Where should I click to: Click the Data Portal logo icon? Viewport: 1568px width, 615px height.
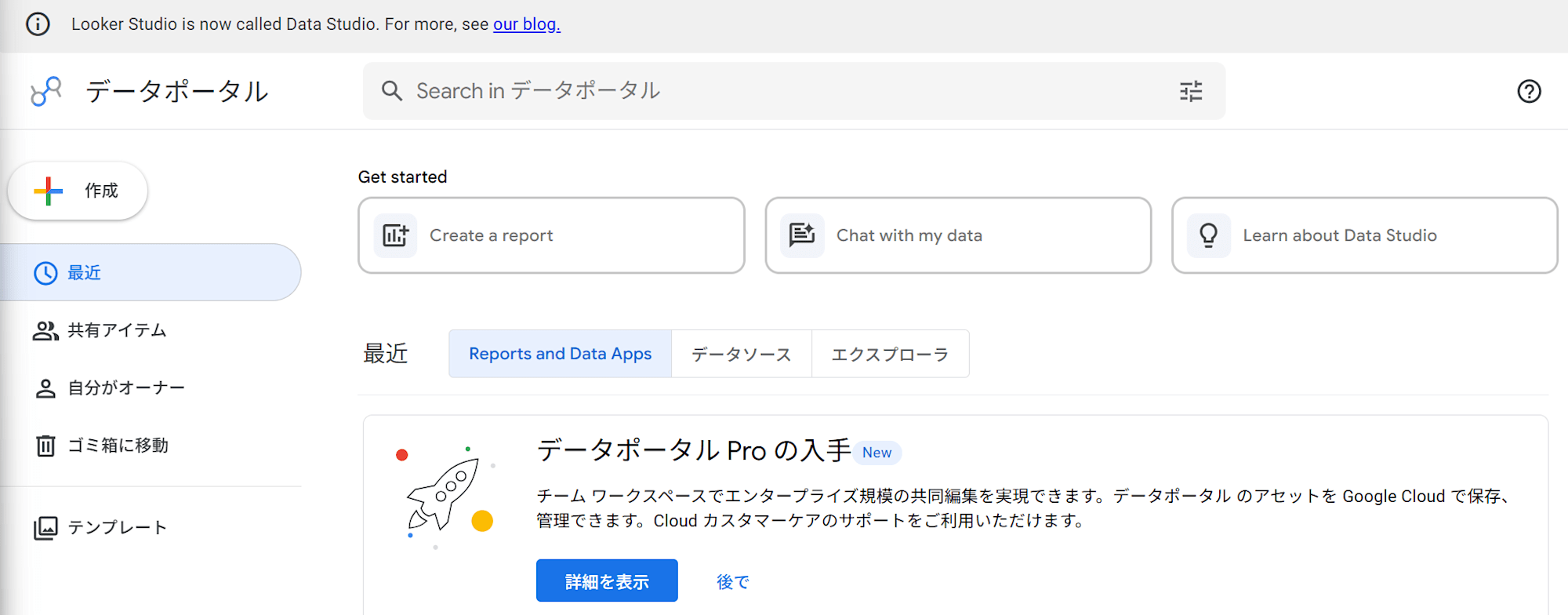pos(45,91)
